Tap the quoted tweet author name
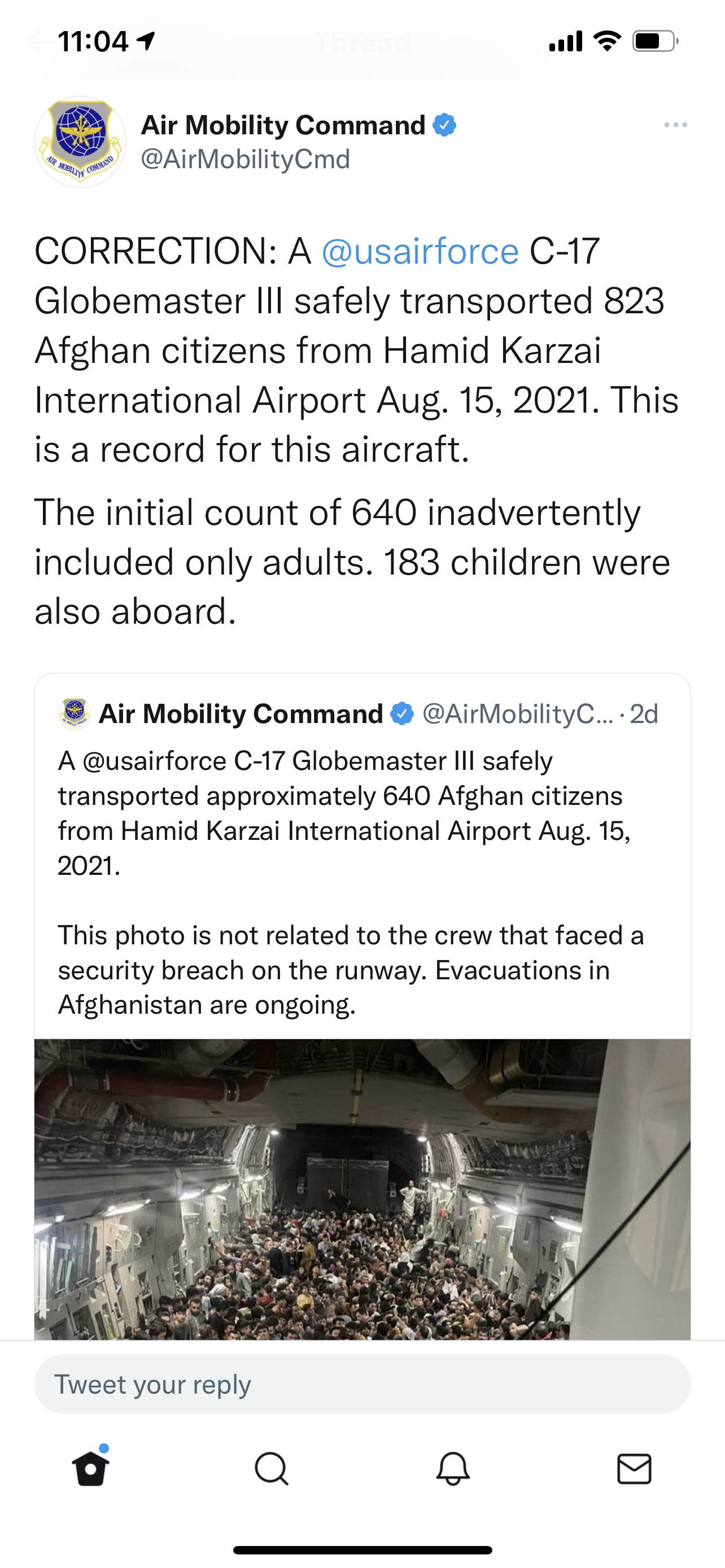725x1568 pixels. point(241,713)
